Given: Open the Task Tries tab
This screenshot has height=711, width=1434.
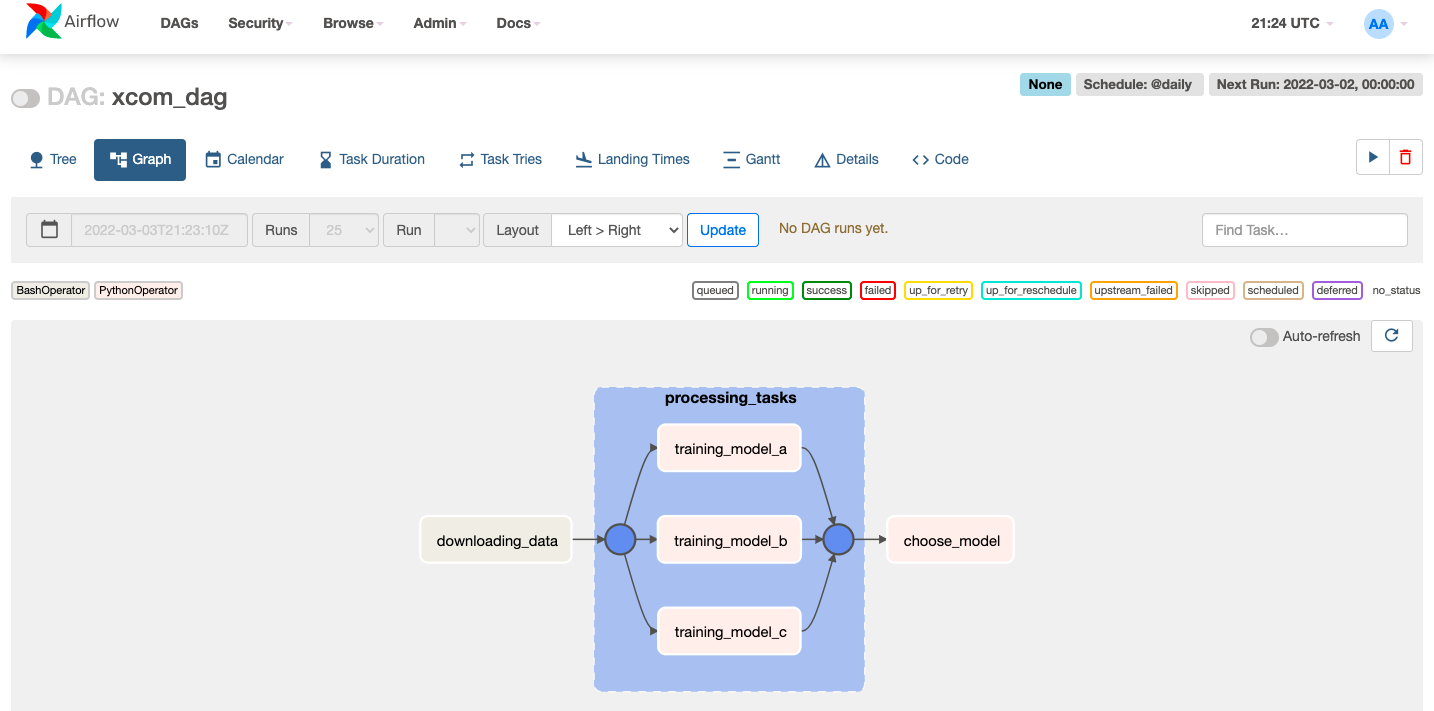Looking at the screenshot, I should click(500, 159).
